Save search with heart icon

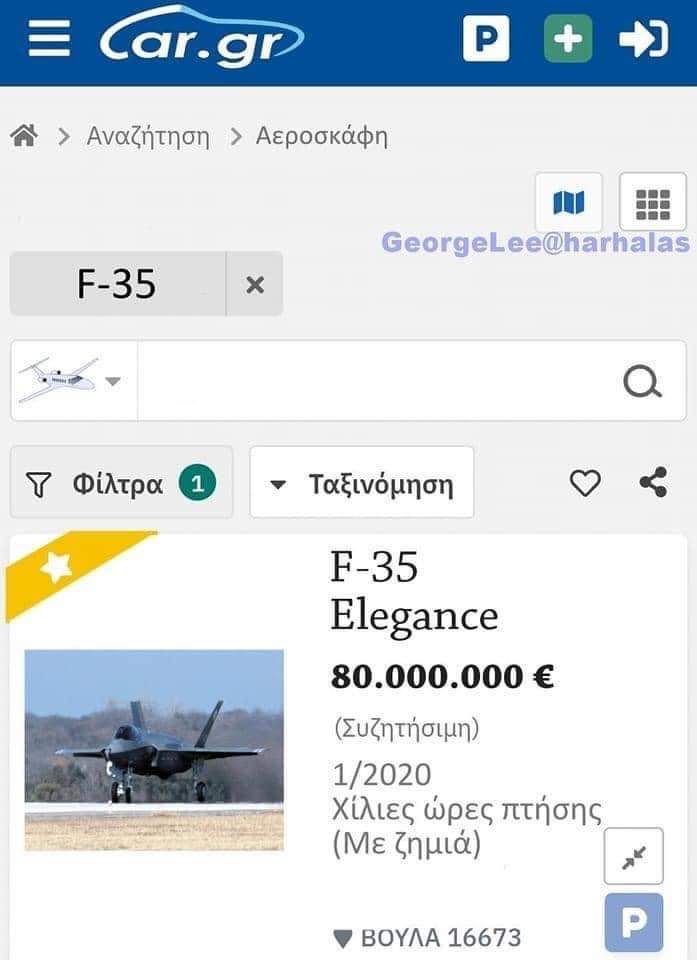(x=585, y=484)
